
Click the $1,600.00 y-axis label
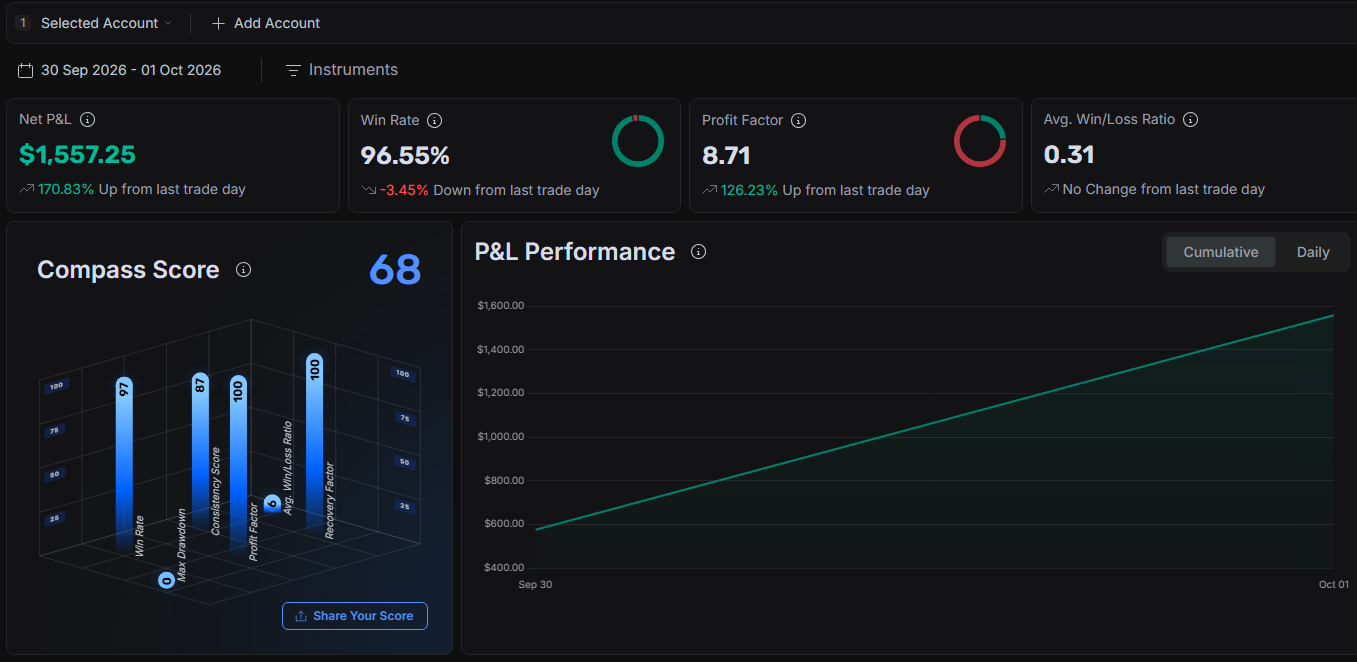(501, 305)
